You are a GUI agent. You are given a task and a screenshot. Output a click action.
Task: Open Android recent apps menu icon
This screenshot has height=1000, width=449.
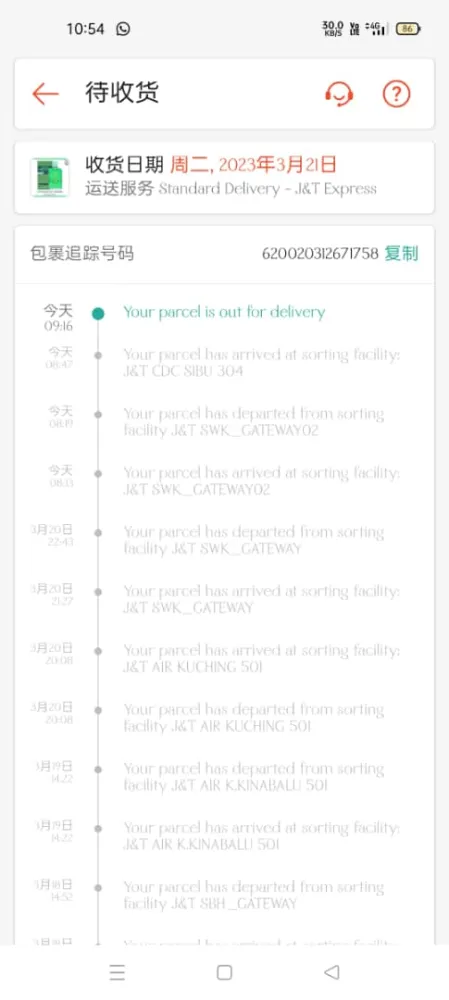point(117,972)
